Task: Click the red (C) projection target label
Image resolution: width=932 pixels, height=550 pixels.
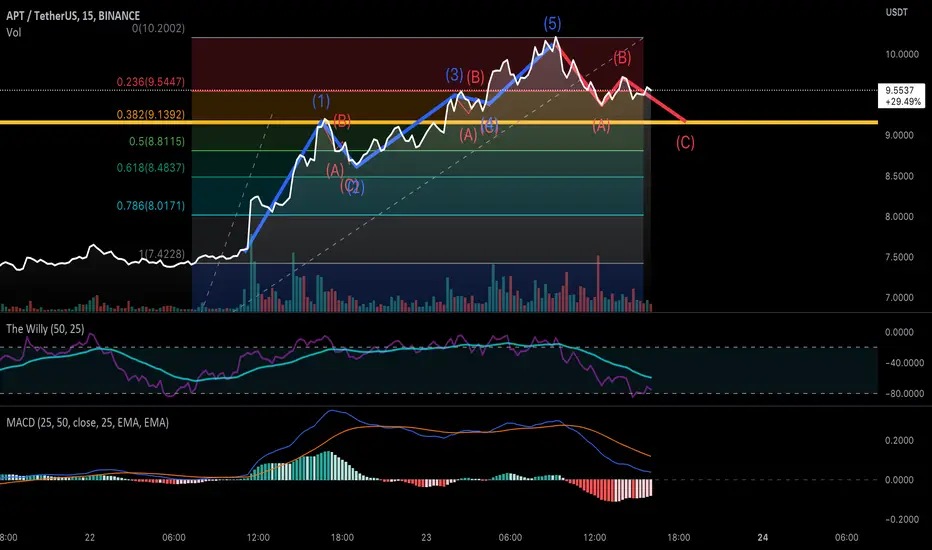Action: (685, 142)
